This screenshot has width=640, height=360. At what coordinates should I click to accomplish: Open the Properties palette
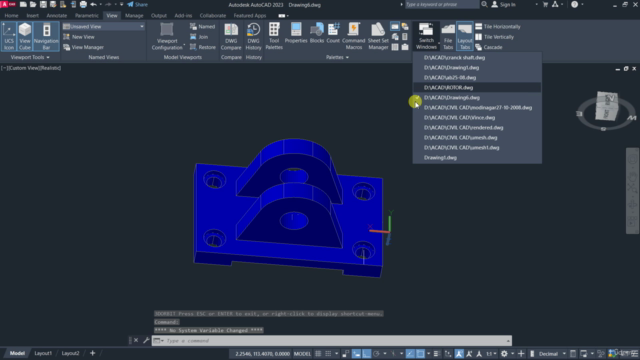[x=296, y=33]
